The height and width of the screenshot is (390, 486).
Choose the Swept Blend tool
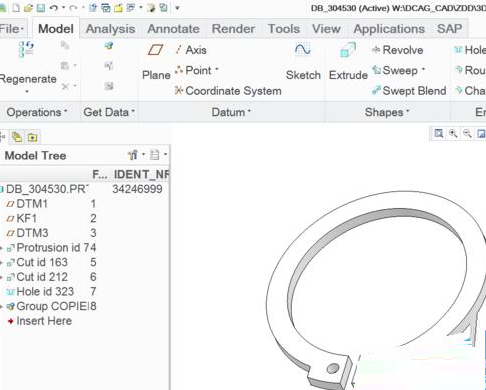pos(409,91)
